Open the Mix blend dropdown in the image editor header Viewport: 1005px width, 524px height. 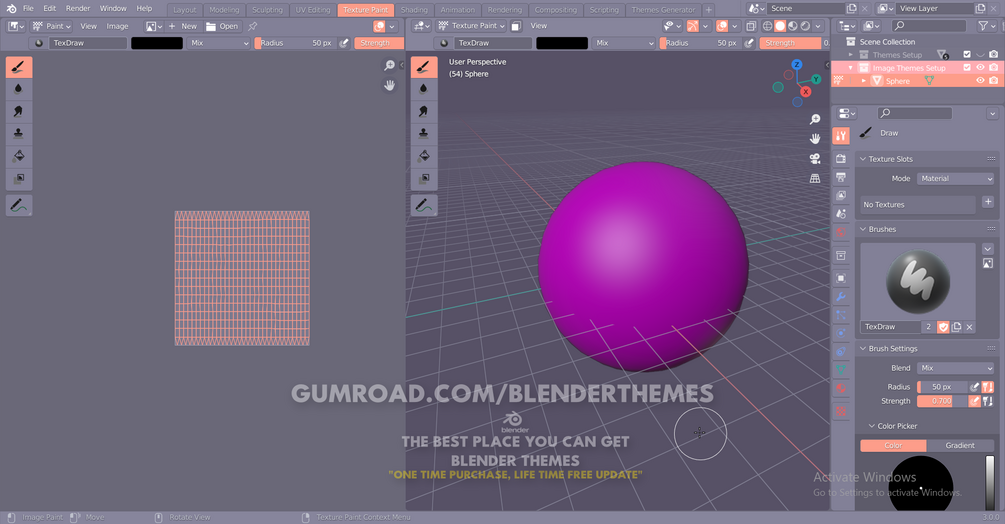(219, 43)
